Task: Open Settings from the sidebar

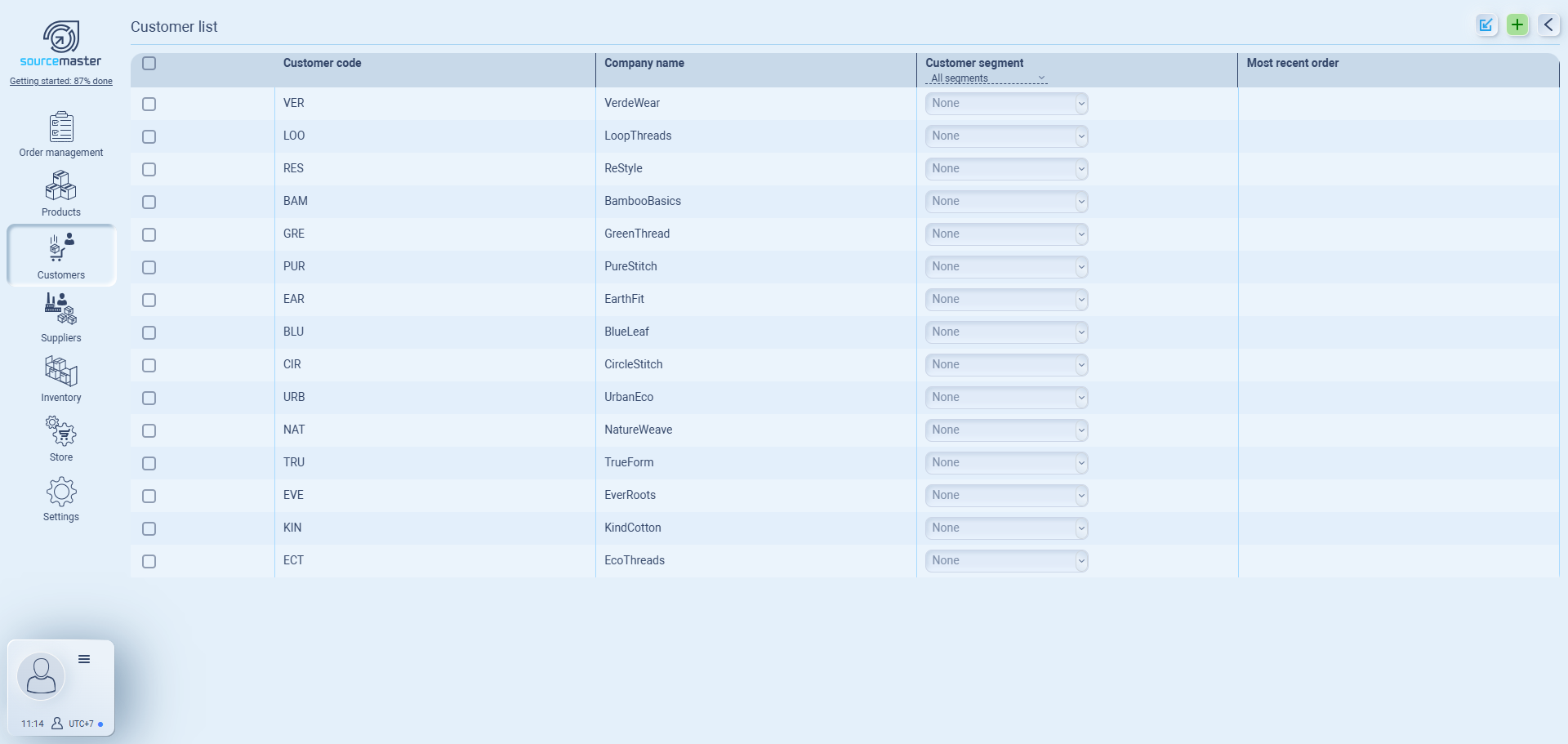Action: click(61, 499)
